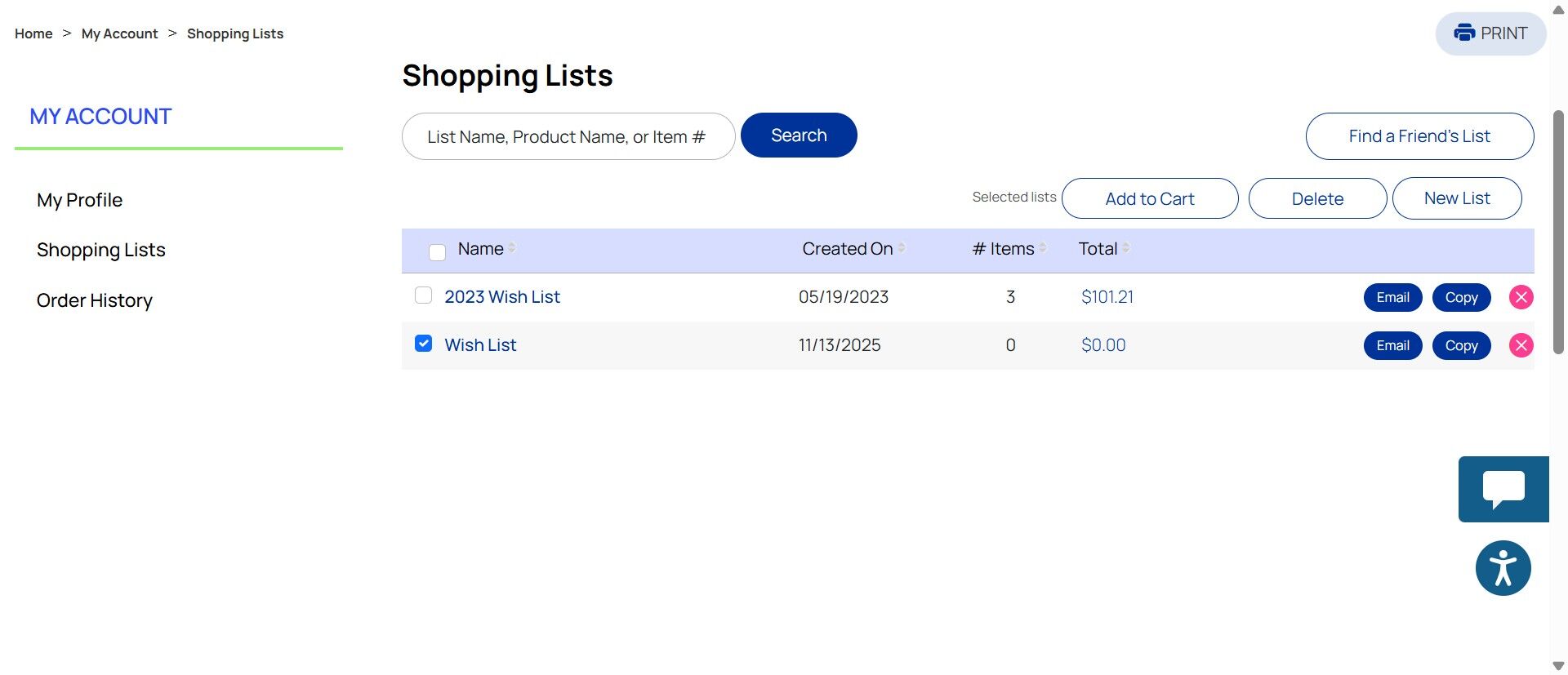Email the 2023 Wish List
The image size is (1568, 675).
coord(1392,297)
